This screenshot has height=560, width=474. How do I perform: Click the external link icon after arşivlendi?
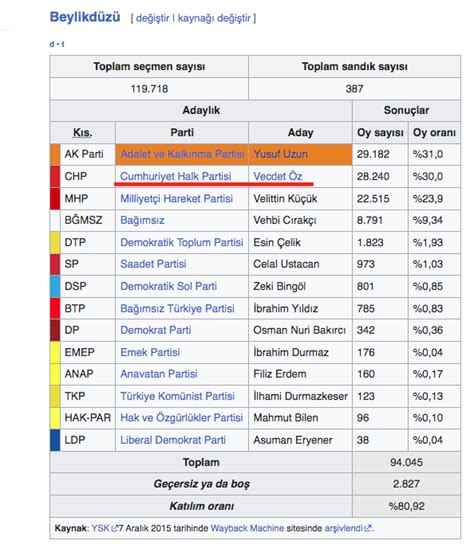tap(368, 529)
